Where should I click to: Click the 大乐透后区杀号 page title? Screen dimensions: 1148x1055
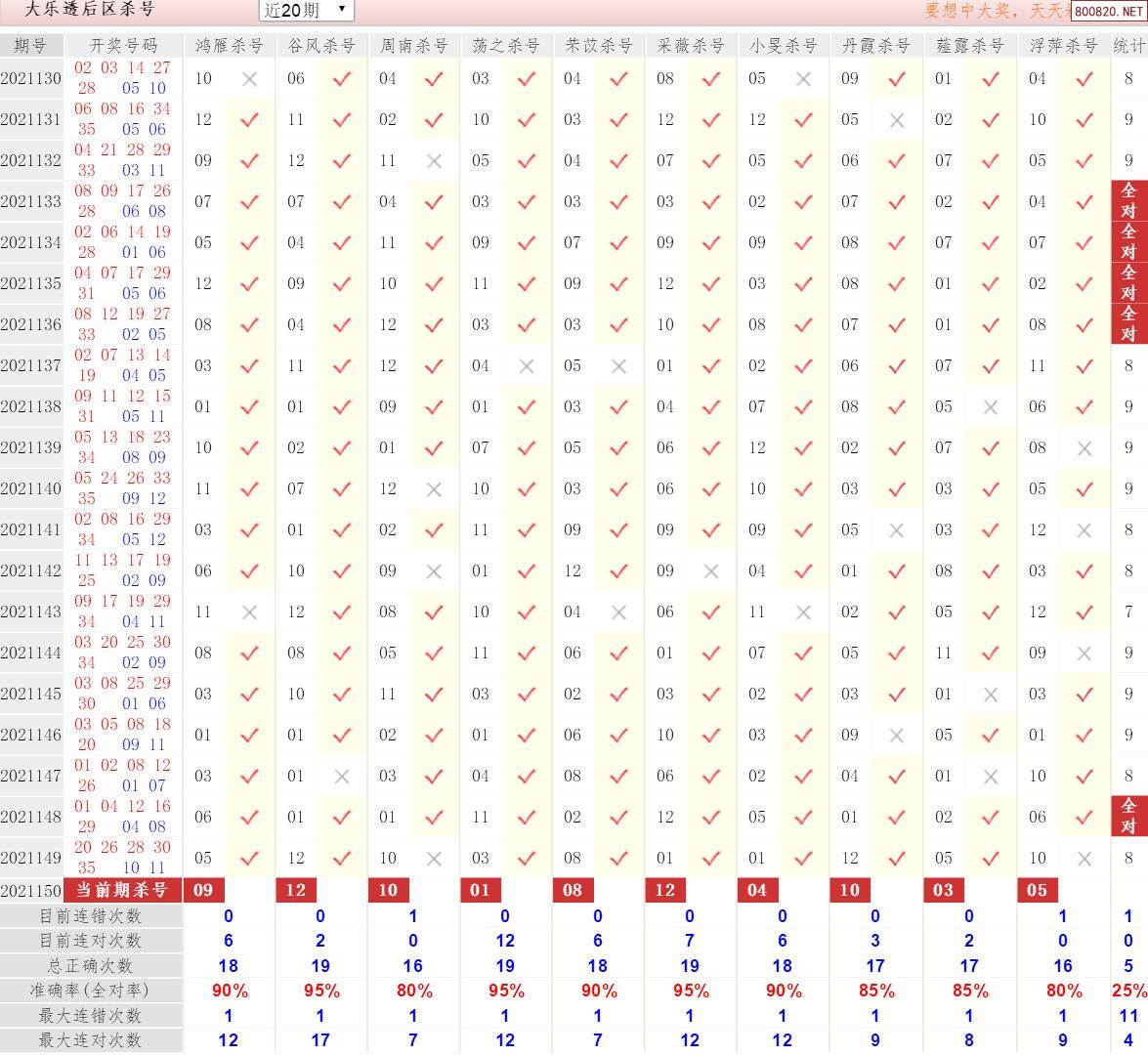(x=89, y=10)
